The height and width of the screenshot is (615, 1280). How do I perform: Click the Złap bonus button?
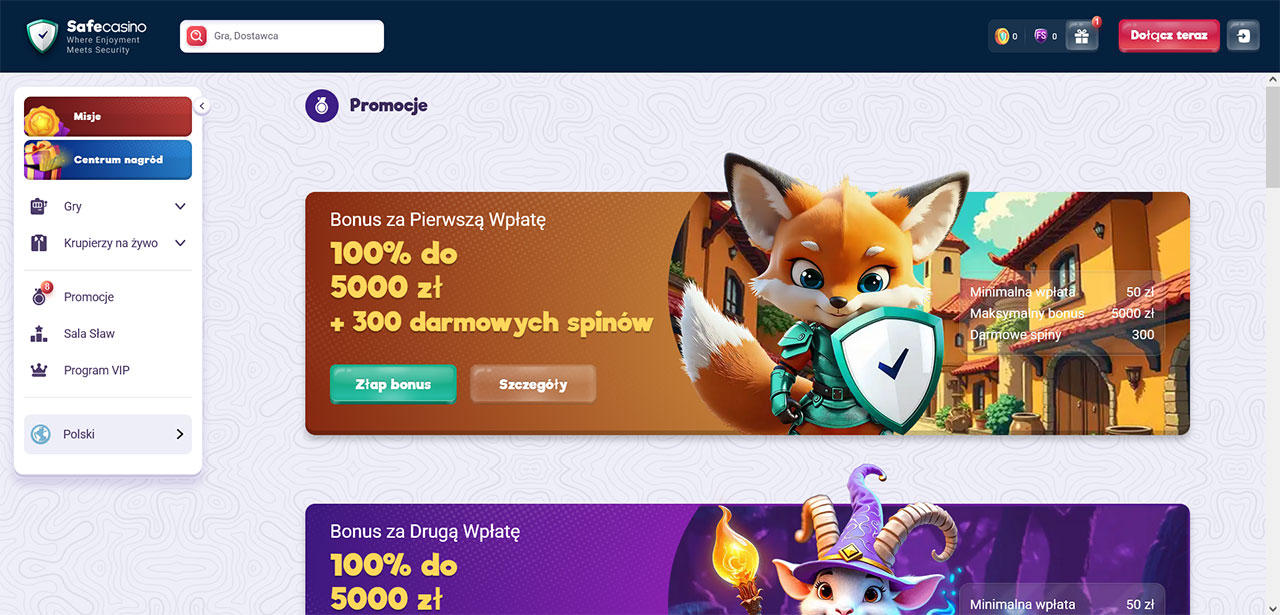click(x=393, y=384)
